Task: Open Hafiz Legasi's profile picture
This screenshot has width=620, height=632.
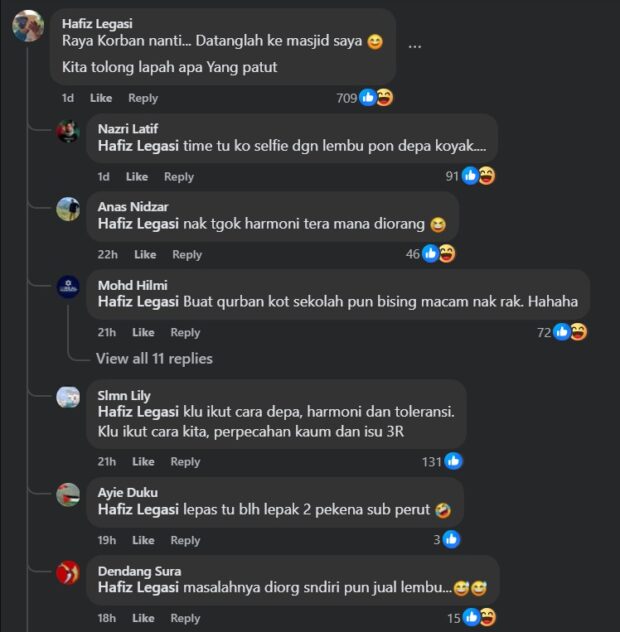Action: (28, 26)
